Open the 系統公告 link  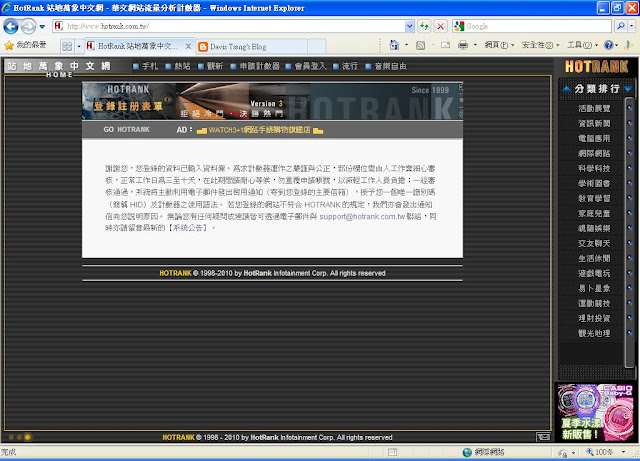pyautogui.click(x=187, y=228)
